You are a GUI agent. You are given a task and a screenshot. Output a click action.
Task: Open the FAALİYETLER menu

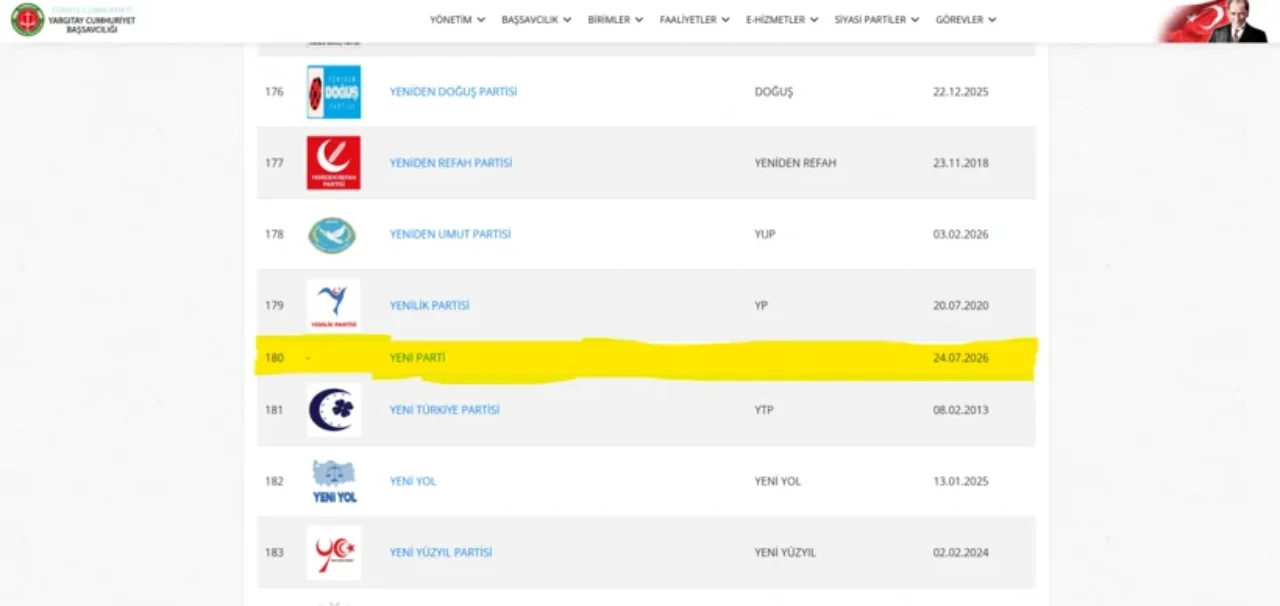click(x=694, y=20)
